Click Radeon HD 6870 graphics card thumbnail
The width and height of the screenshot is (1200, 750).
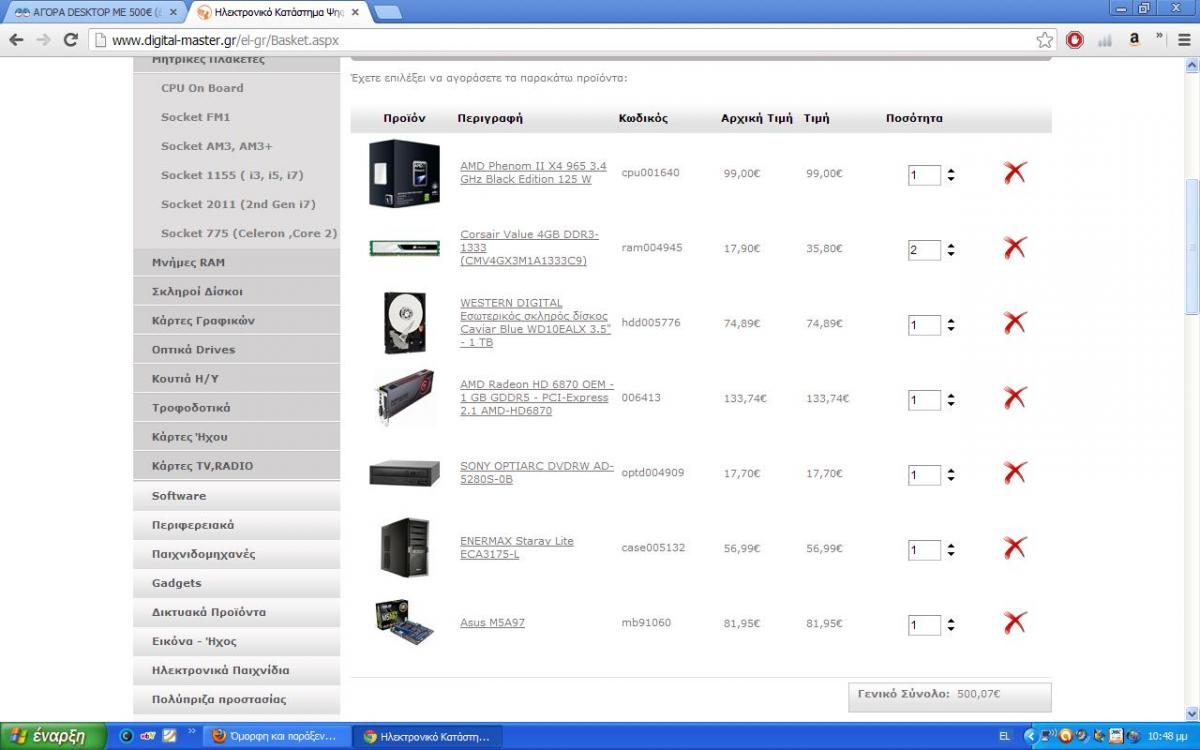[x=404, y=398]
